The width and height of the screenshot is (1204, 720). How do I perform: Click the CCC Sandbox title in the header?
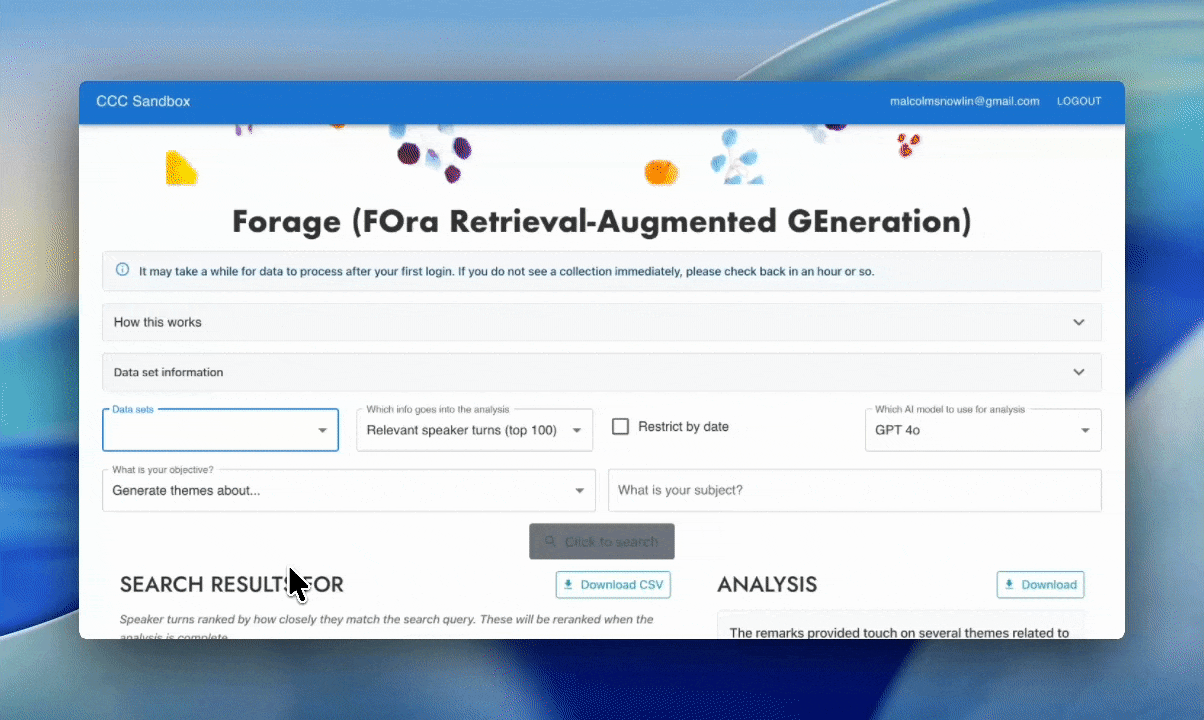(x=143, y=101)
